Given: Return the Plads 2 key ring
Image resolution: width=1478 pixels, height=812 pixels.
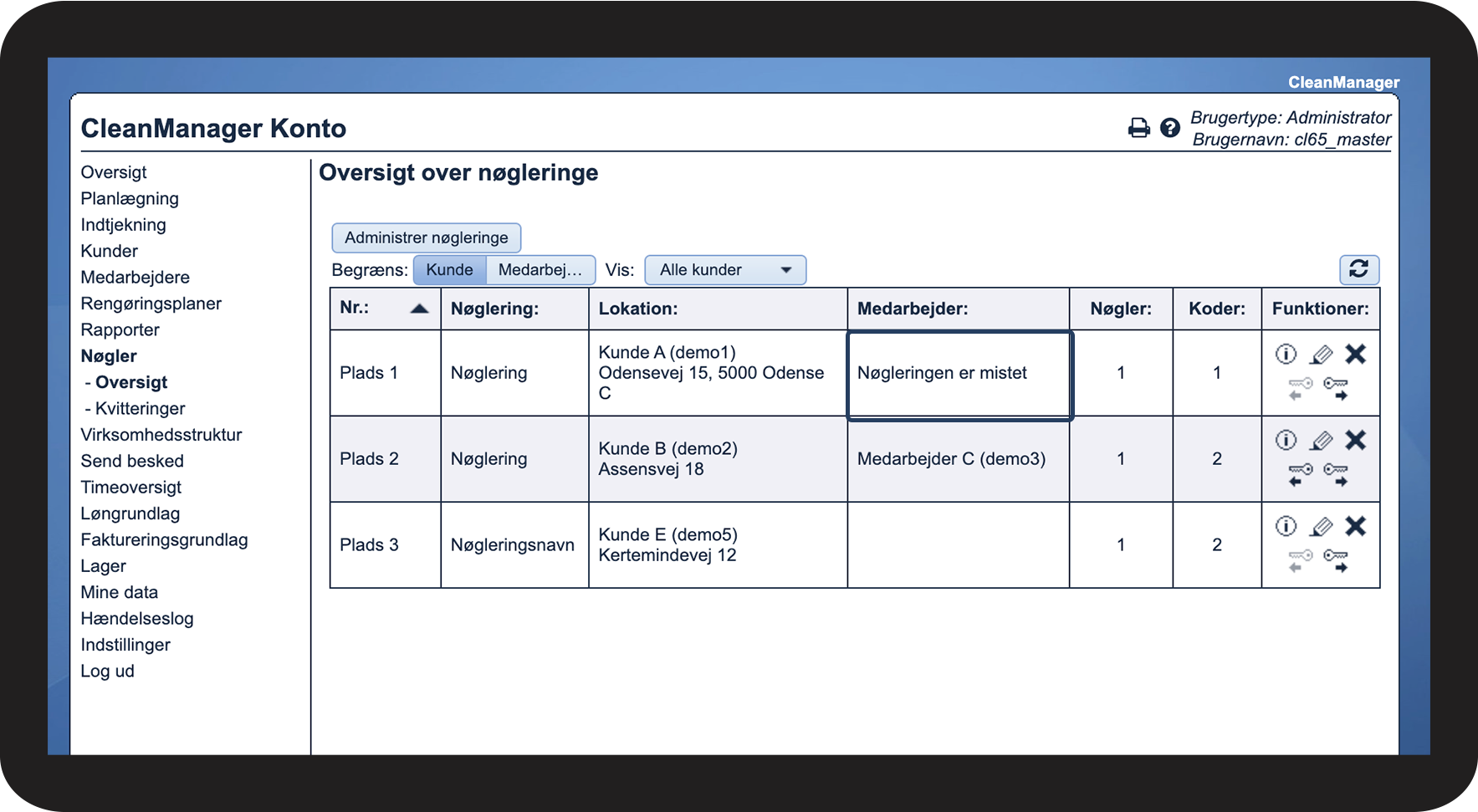Looking at the screenshot, I should (x=1300, y=475).
